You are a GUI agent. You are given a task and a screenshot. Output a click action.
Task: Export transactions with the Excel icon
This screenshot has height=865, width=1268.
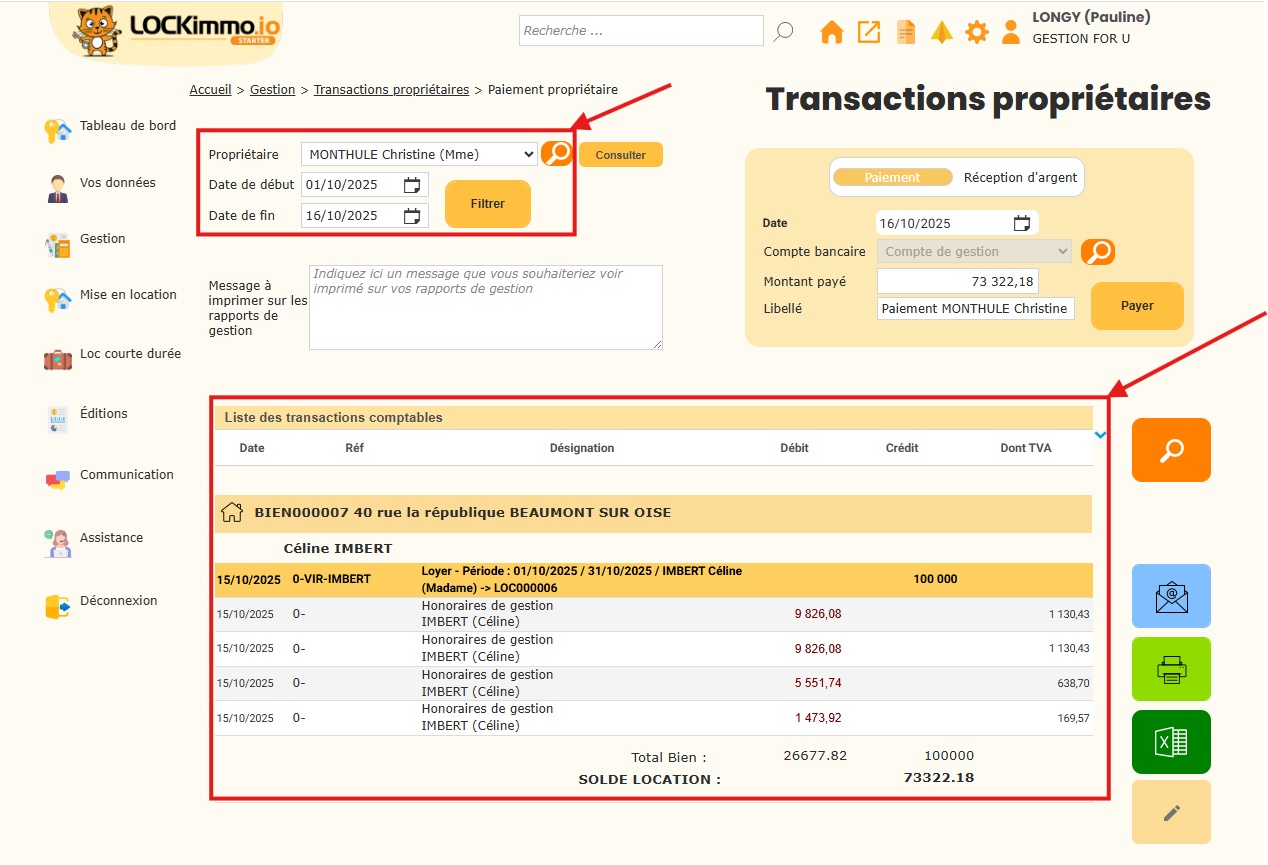pyautogui.click(x=1171, y=741)
